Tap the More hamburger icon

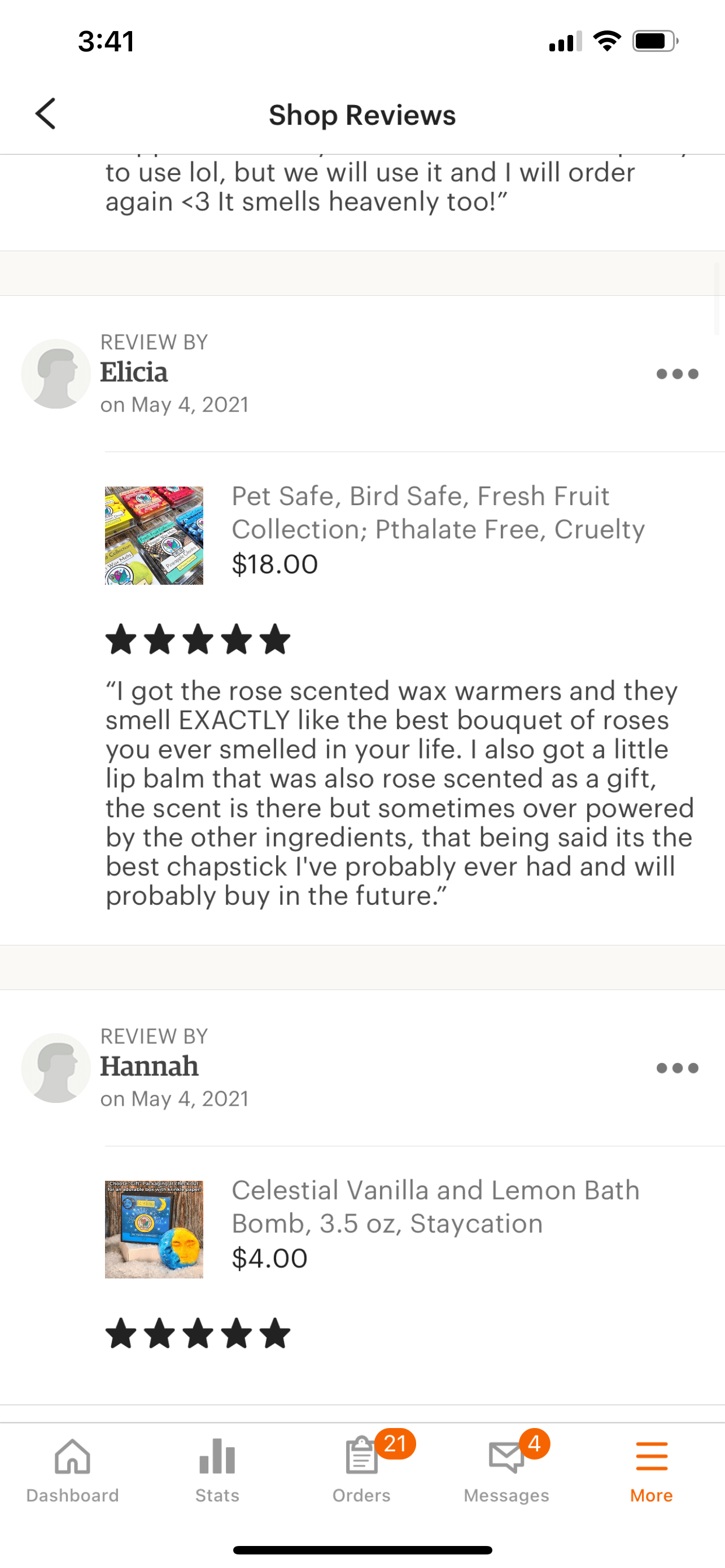(650, 1457)
